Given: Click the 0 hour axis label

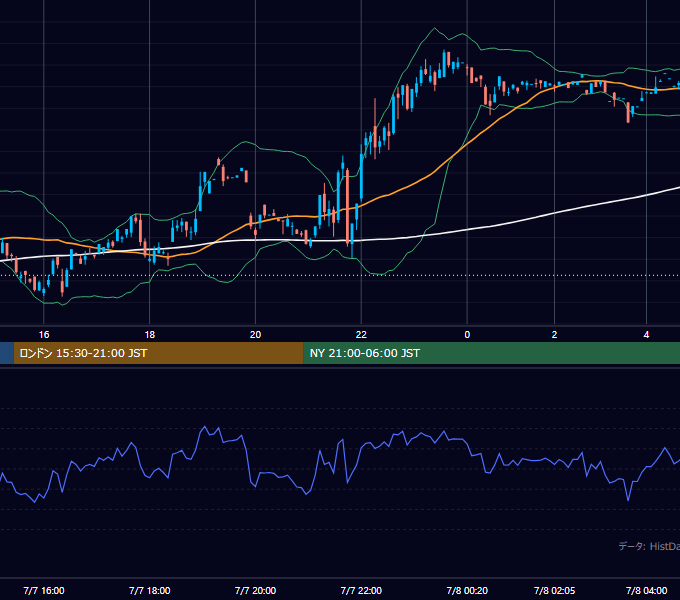Looking at the screenshot, I should click(467, 335).
